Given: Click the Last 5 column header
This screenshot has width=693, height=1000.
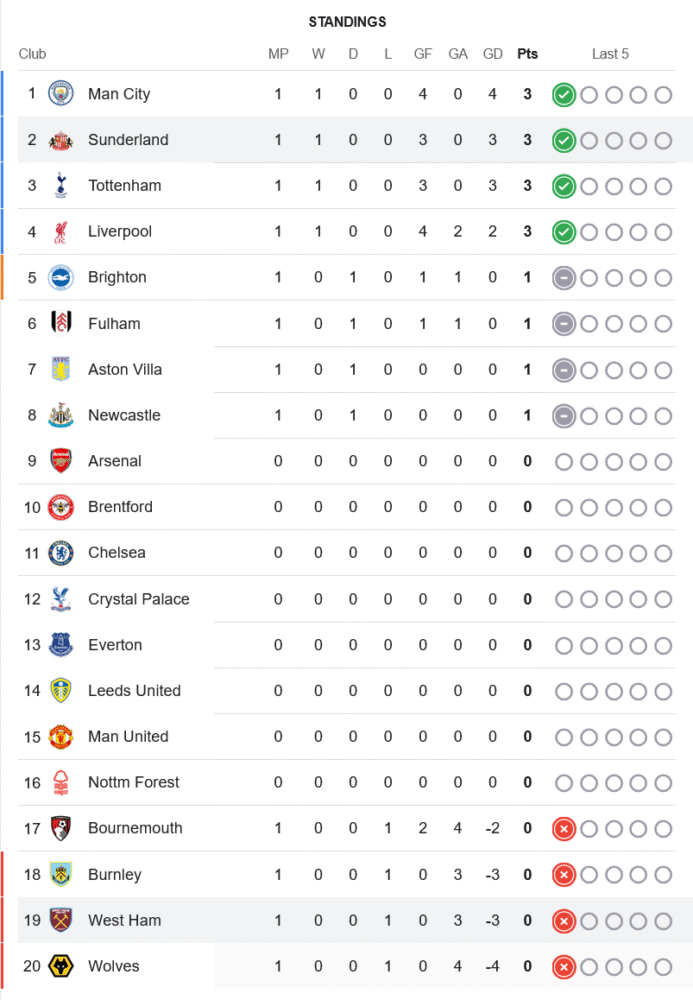Looking at the screenshot, I should point(610,54).
